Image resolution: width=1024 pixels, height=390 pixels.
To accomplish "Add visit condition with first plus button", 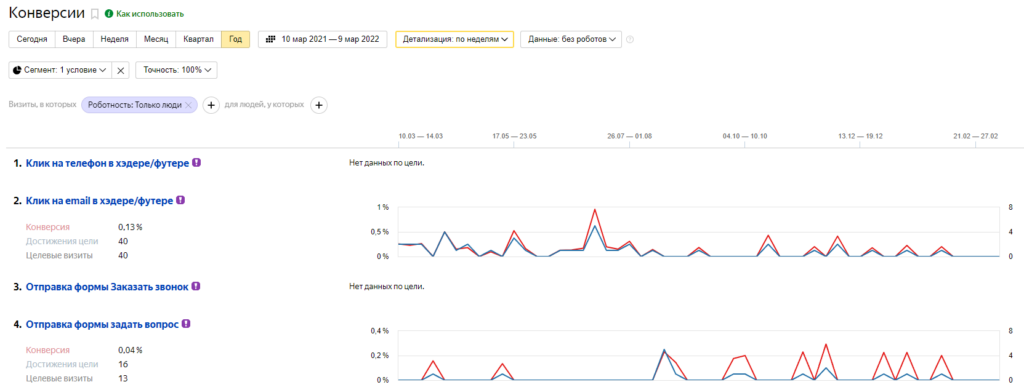I will tap(210, 105).
